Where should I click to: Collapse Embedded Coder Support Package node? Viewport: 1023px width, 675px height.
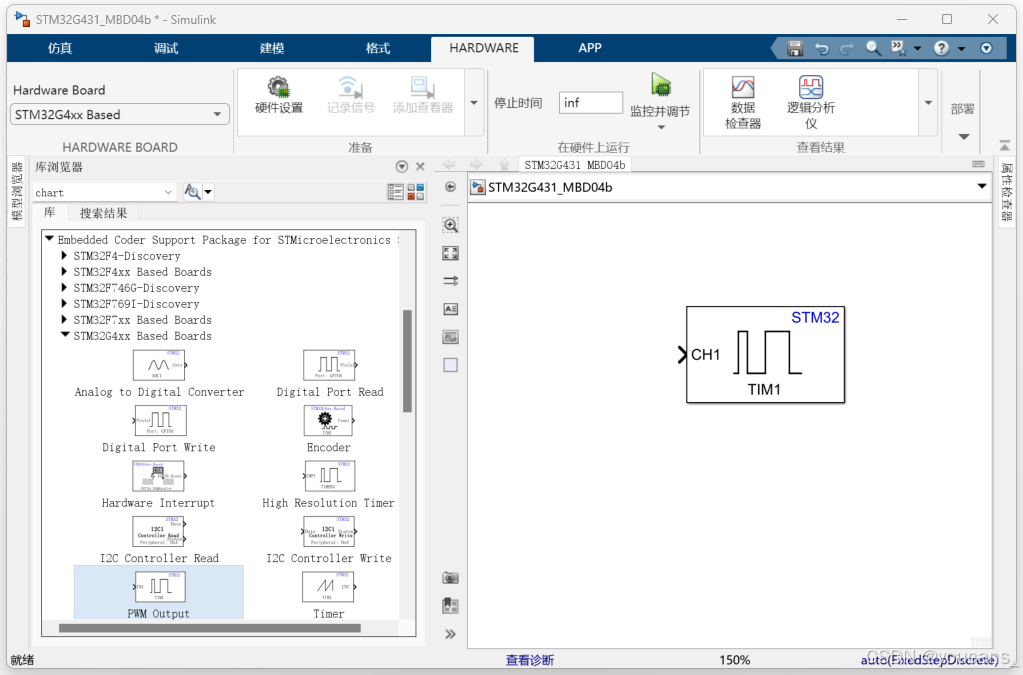point(49,239)
